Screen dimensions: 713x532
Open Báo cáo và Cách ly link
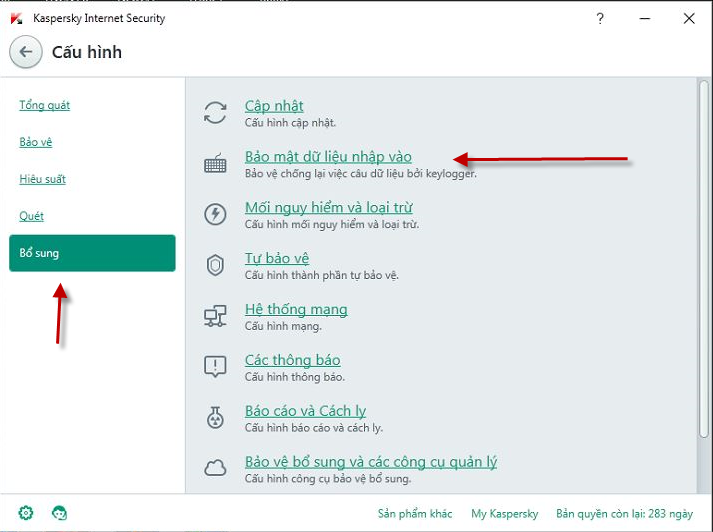click(306, 411)
